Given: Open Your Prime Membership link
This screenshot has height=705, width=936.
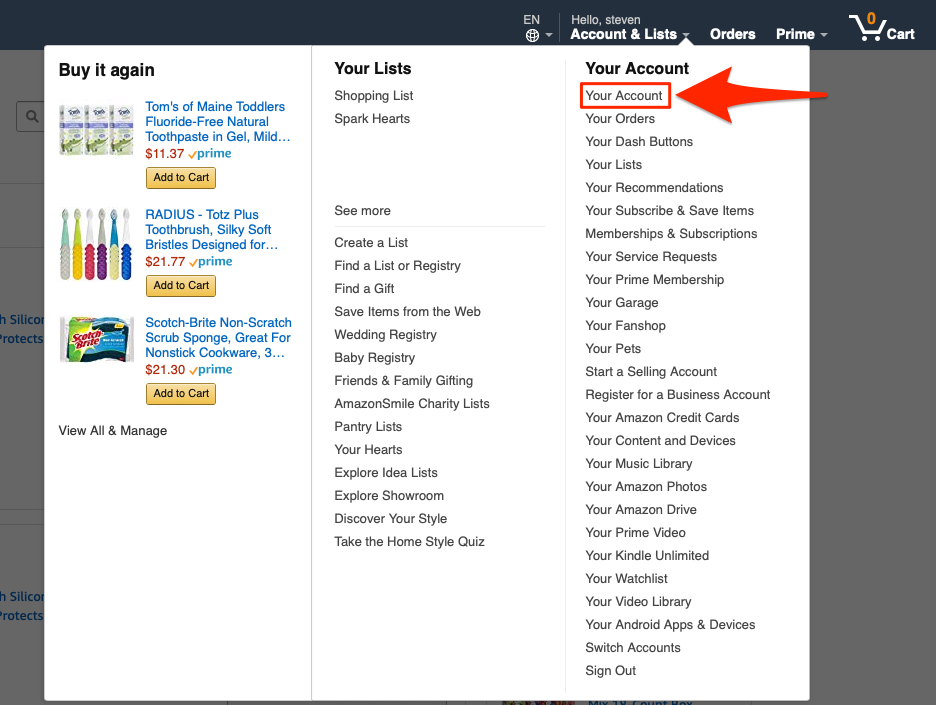Looking at the screenshot, I should pos(654,280).
